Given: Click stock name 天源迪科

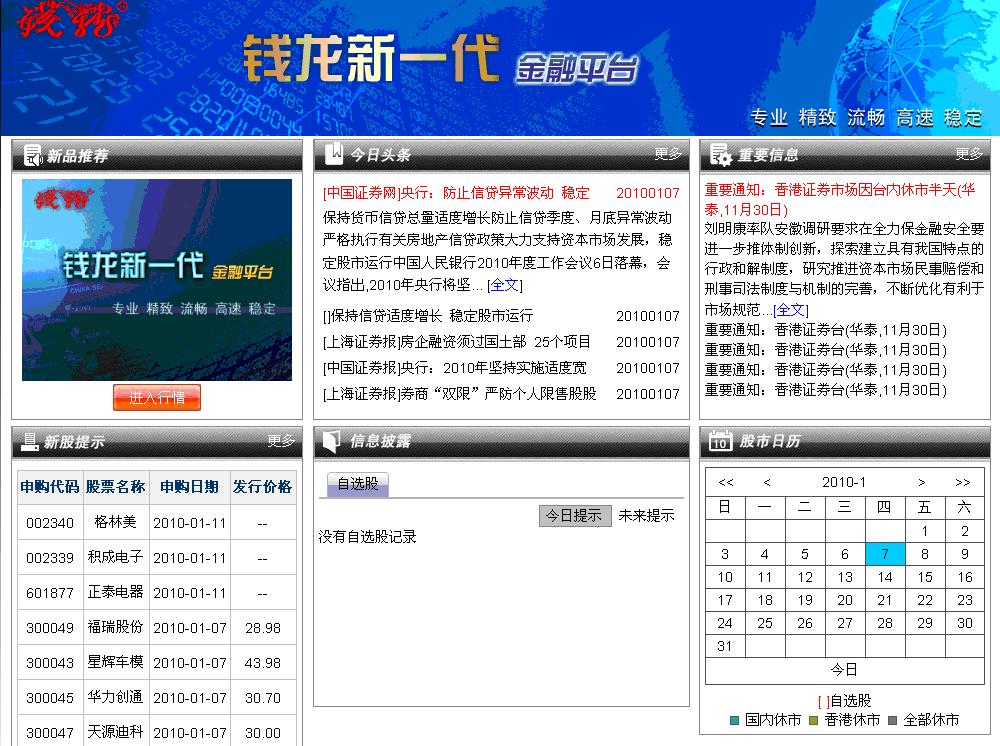Looking at the screenshot, I should [x=115, y=733].
